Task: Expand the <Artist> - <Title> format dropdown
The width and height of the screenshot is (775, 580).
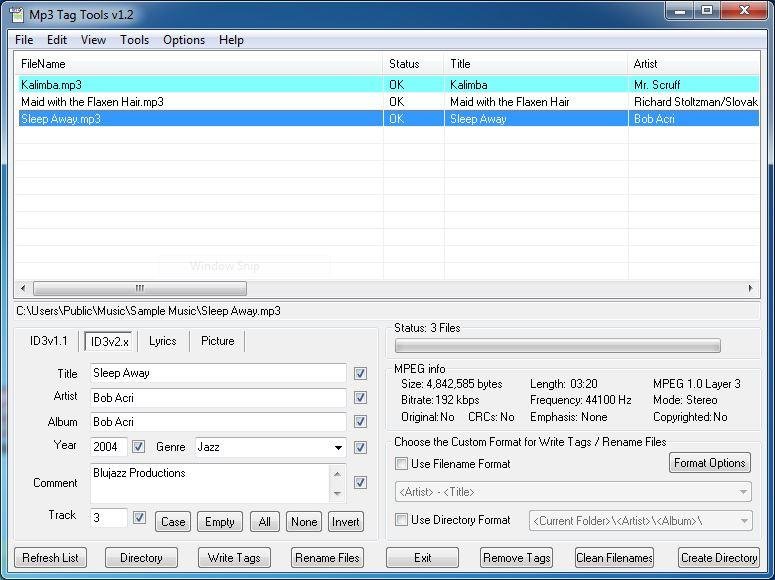Action: click(x=743, y=492)
